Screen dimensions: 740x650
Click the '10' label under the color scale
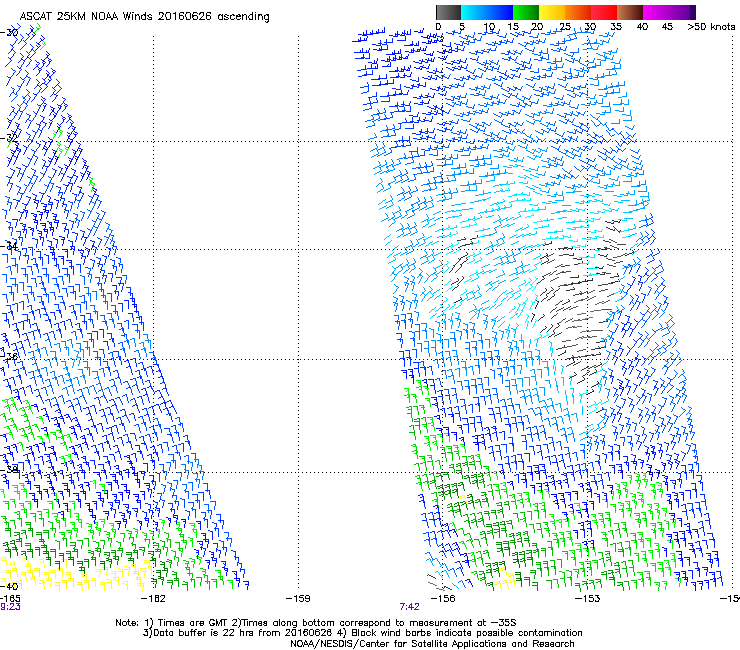[489, 27]
